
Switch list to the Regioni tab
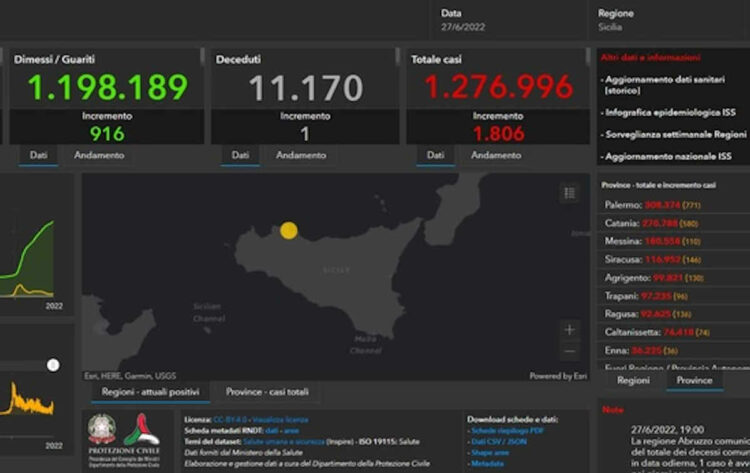pos(633,381)
